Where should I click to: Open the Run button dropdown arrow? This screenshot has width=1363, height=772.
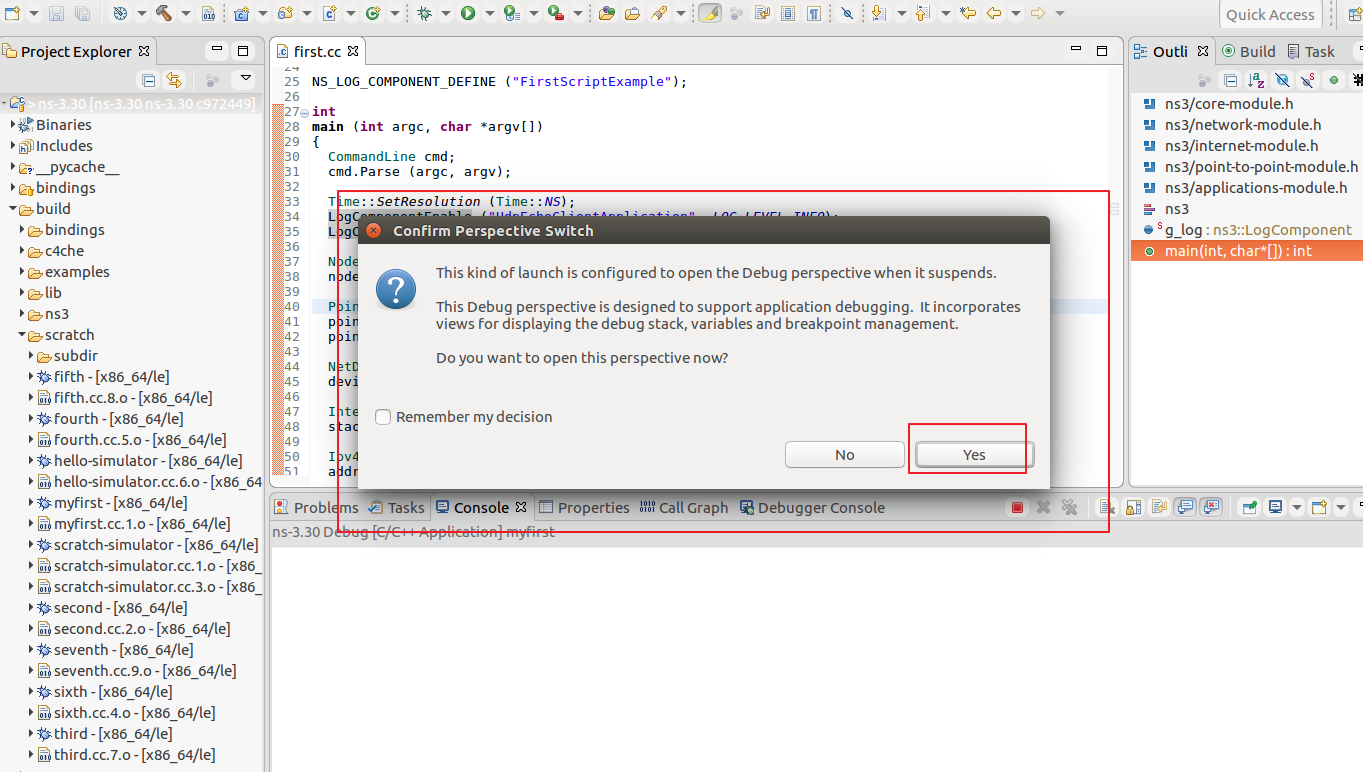tap(490, 14)
